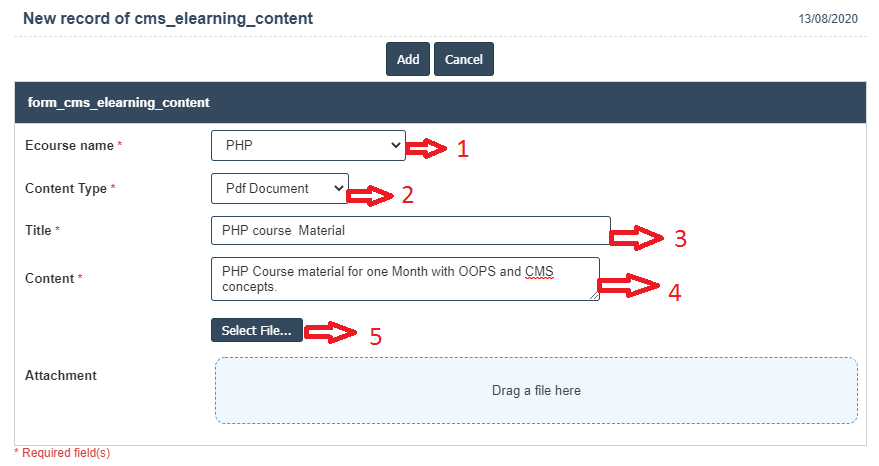Image resolution: width=879 pixels, height=466 pixels.
Task: Click the 'New record of cms_elearning_content' heading
Action: (x=168, y=18)
